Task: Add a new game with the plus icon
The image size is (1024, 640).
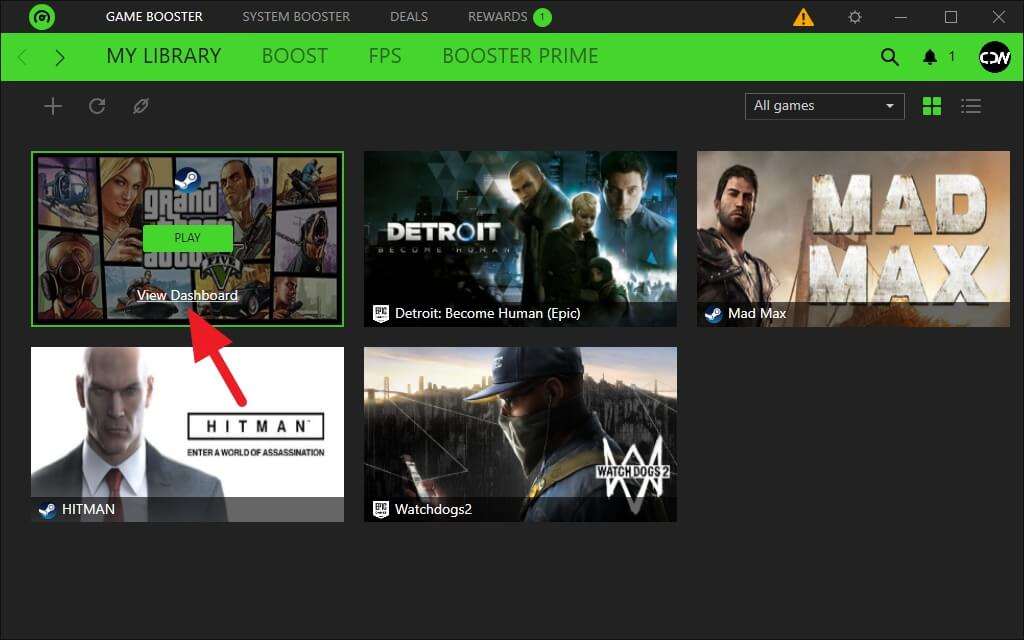Action: point(52,105)
